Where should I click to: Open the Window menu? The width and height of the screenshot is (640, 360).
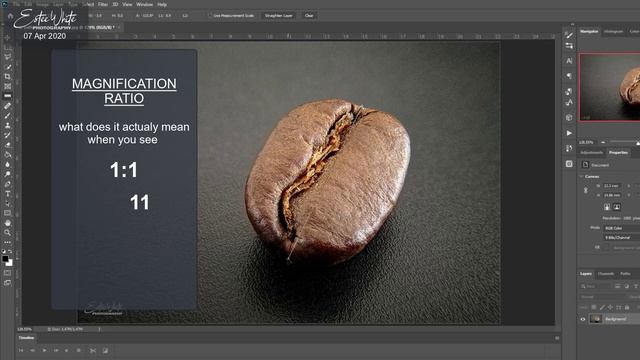click(144, 4)
